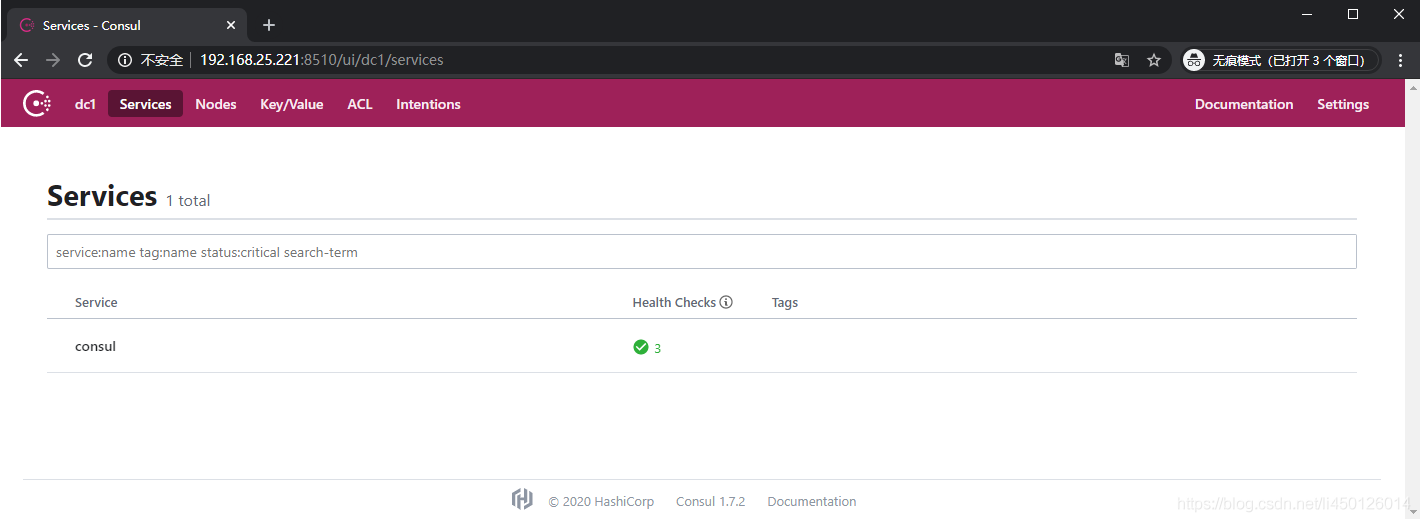This screenshot has width=1420, height=522.
Task: Open site info 'not secure' icon
Action: coord(125,60)
